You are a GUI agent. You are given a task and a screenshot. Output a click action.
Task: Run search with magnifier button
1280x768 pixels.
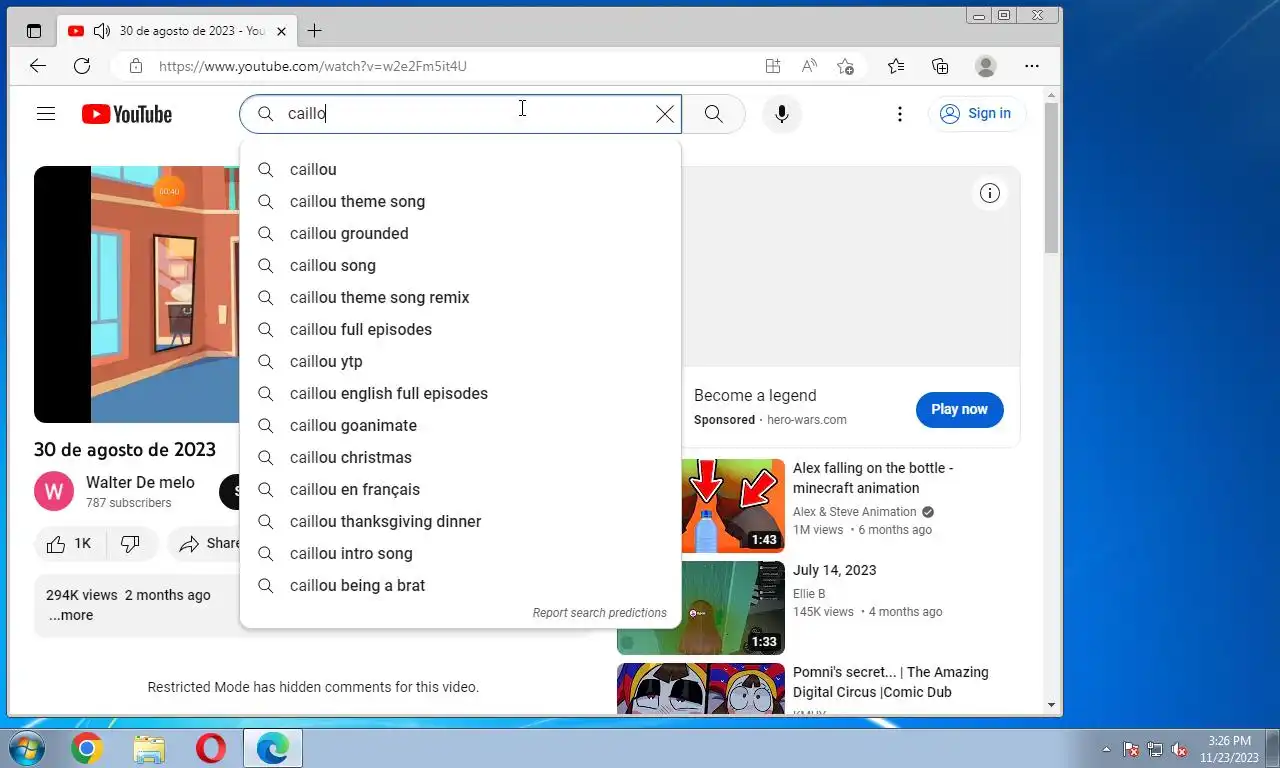(x=714, y=114)
